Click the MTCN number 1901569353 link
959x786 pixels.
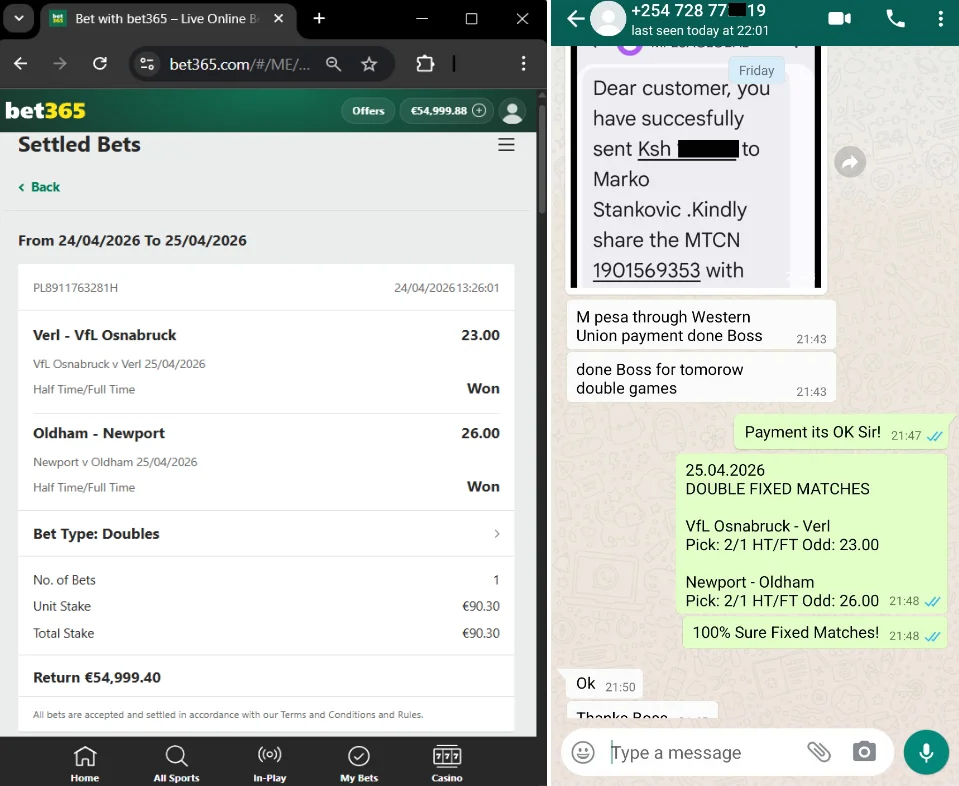[646, 270]
